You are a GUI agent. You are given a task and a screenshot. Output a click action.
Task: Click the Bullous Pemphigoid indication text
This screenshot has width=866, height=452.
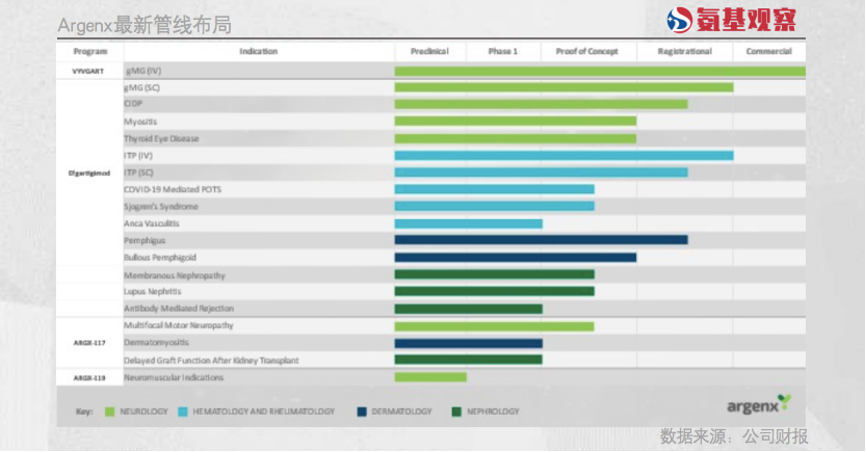point(160,257)
